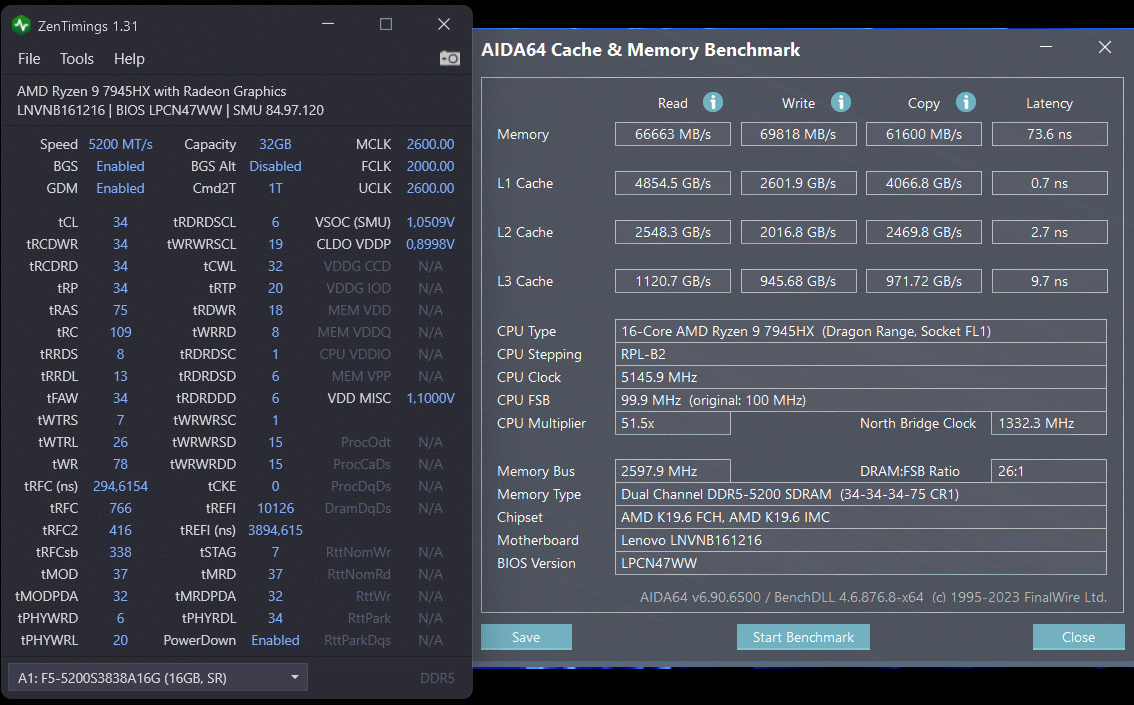The image size is (1134, 705).
Task: Click the Read info icon in AIDA64
Action: pyautogui.click(x=713, y=103)
